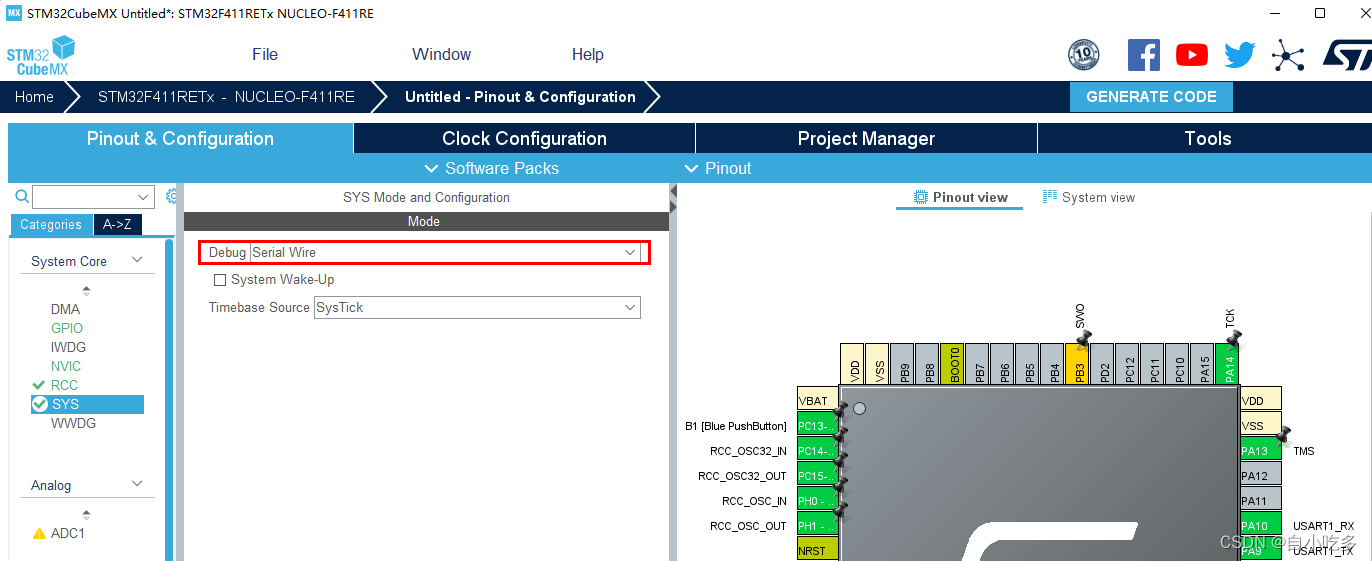The height and width of the screenshot is (561, 1372).
Task: Select WWDG in System Core list
Action: tap(73, 423)
